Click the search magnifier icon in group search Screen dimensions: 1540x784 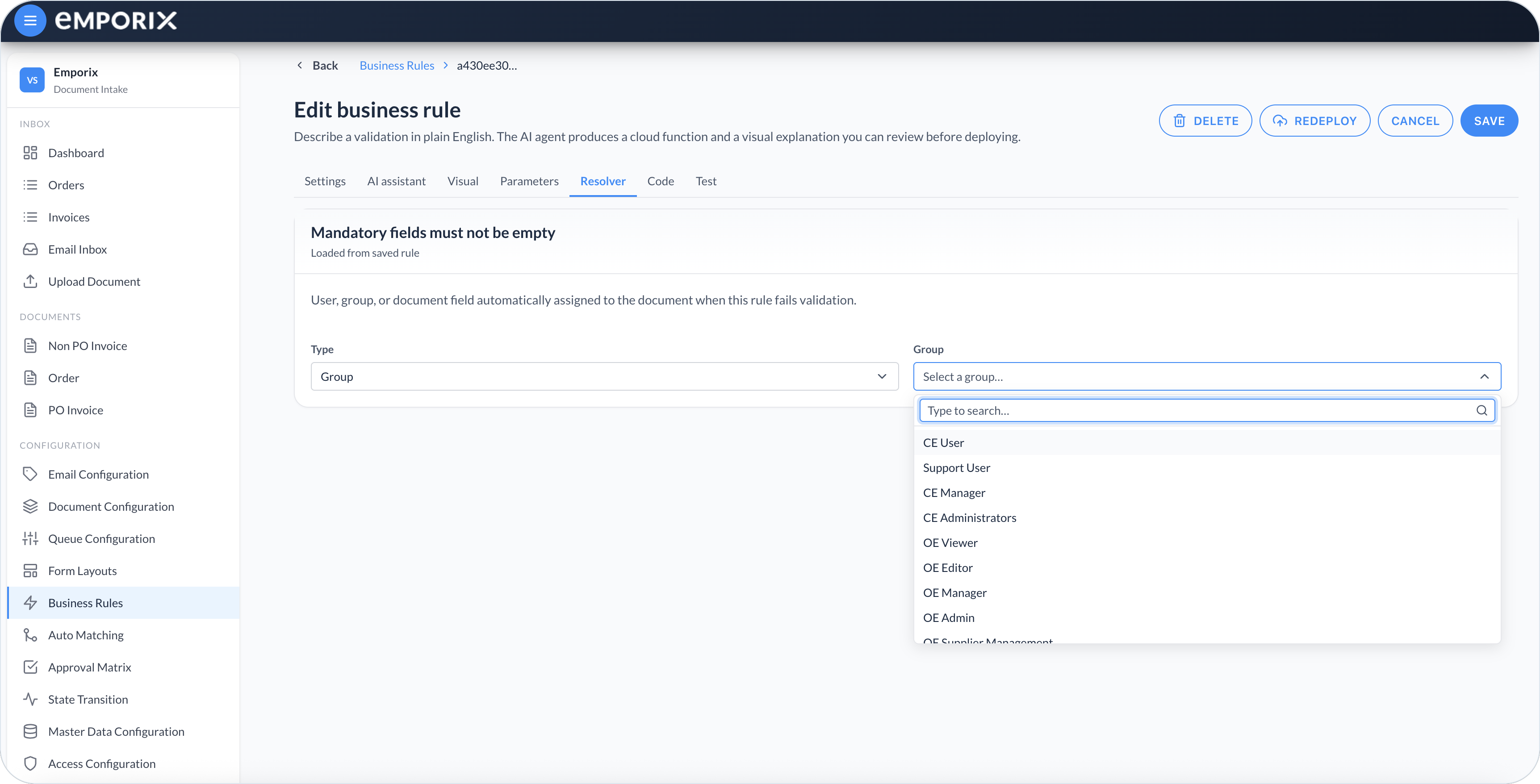click(1481, 410)
